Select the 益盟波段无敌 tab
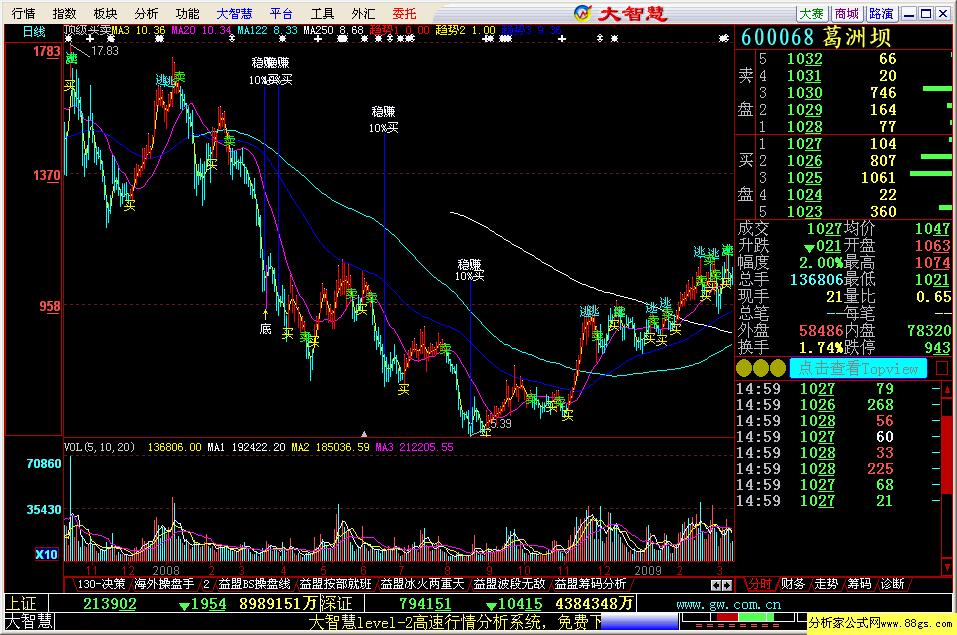 point(509,584)
